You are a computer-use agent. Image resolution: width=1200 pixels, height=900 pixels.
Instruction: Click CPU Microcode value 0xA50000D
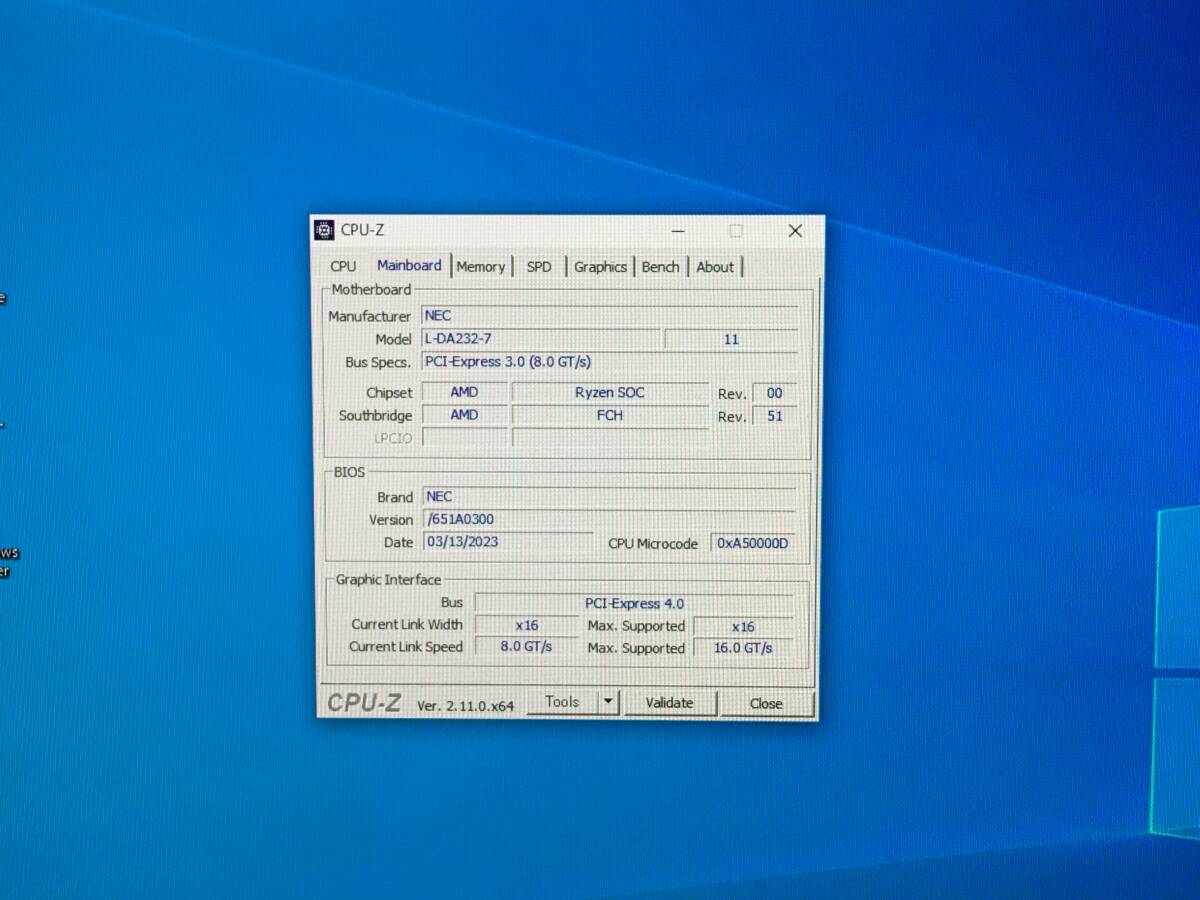753,544
